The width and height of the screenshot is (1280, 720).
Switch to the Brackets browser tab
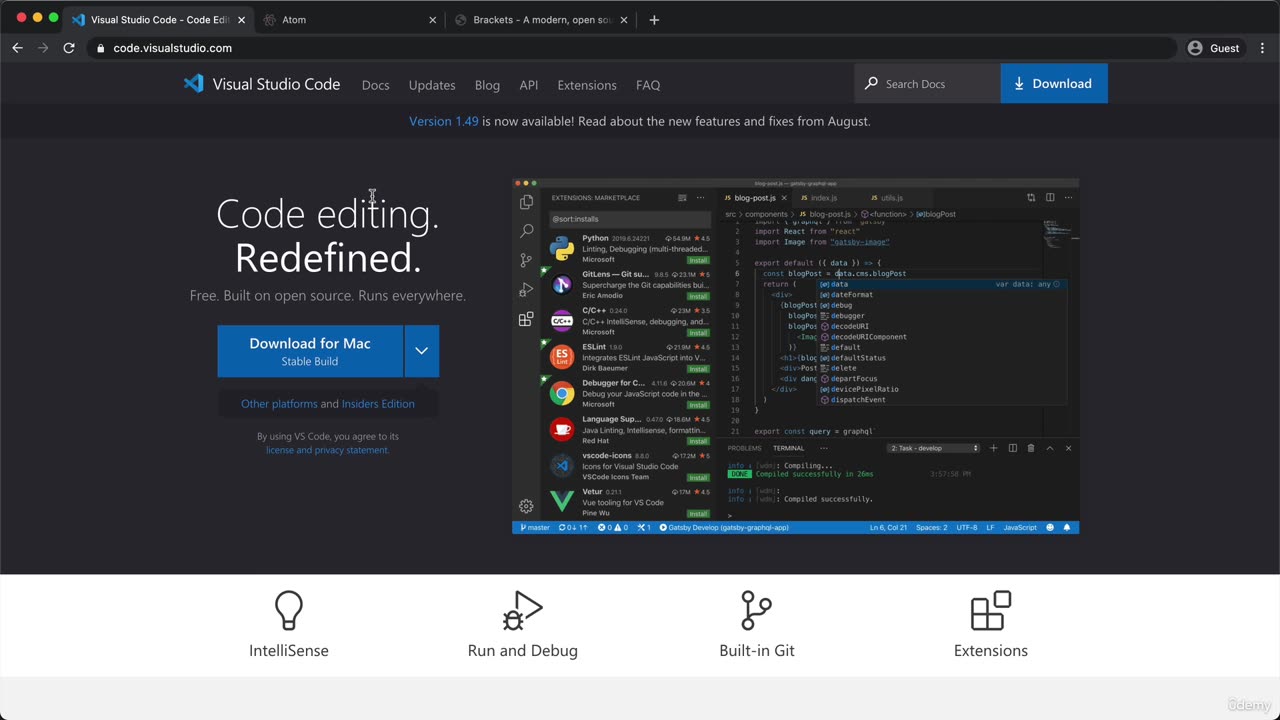coord(541,20)
